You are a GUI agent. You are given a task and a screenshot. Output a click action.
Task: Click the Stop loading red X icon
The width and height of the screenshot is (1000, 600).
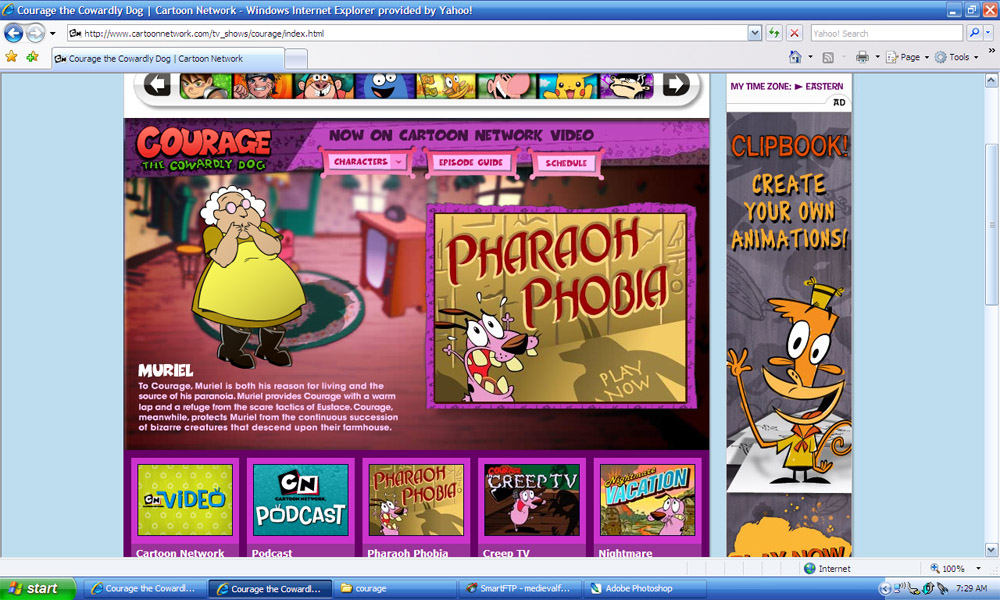coord(794,33)
